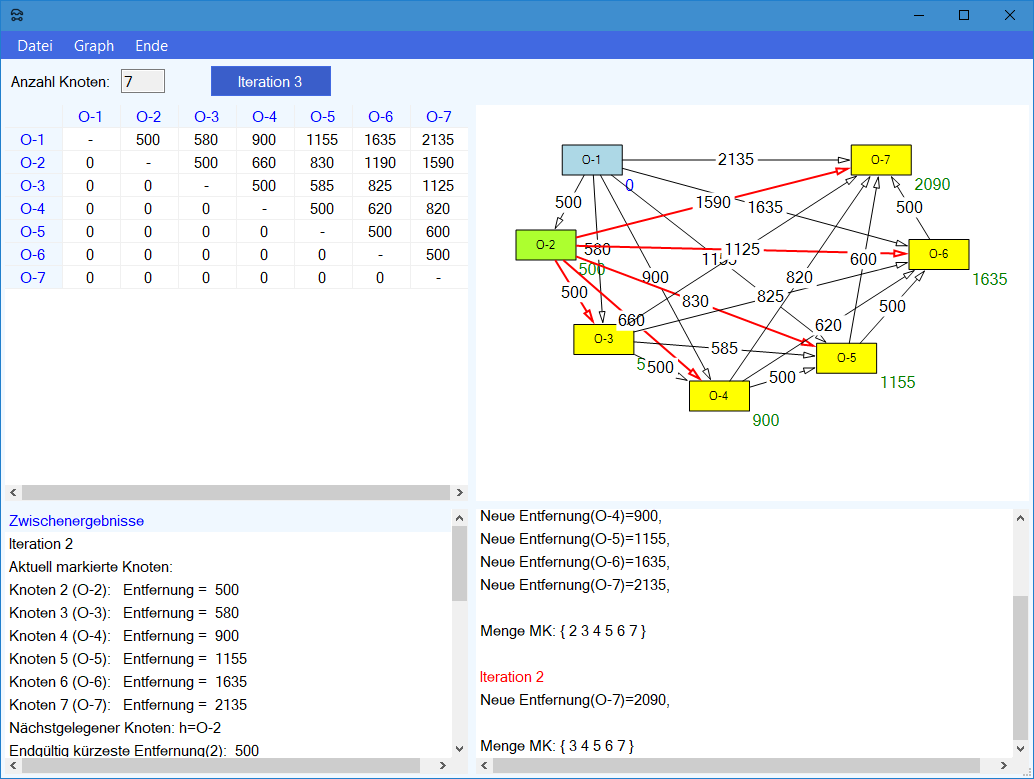Open the Datei menu
1034x779 pixels.
pos(35,46)
